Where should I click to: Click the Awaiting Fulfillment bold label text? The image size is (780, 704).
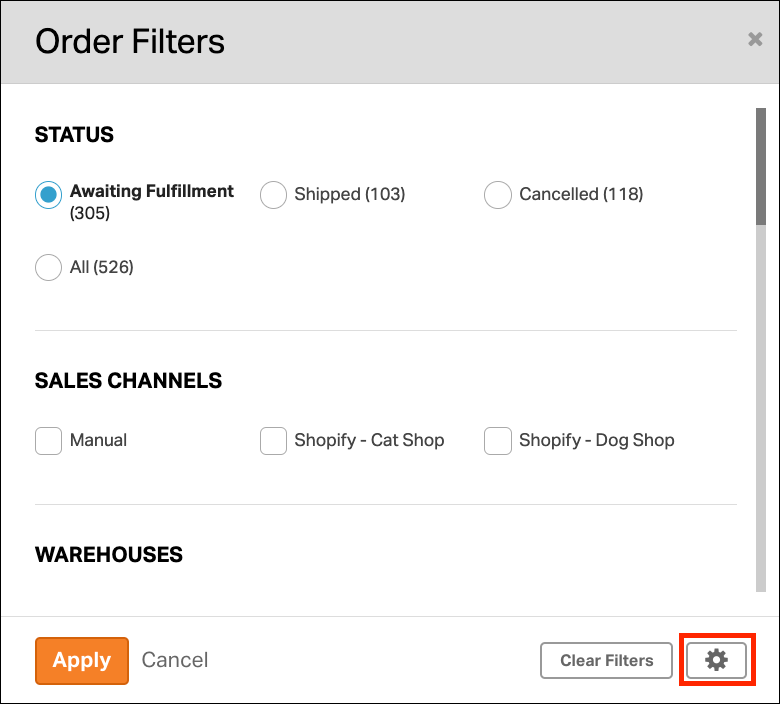152,191
